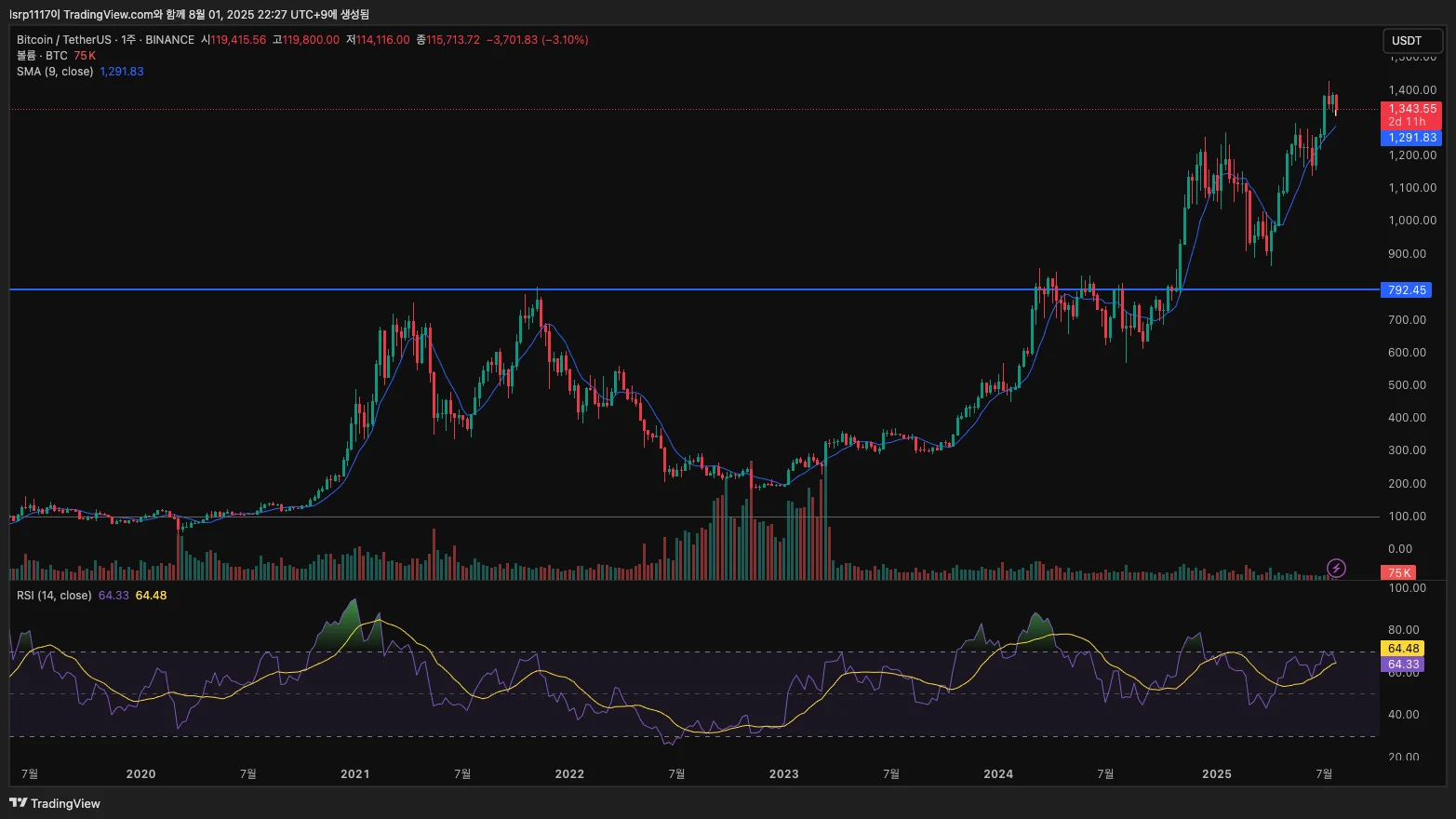Click the 500.00 price axis label
Image resolution: width=1456 pixels, height=819 pixels.
1407,385
